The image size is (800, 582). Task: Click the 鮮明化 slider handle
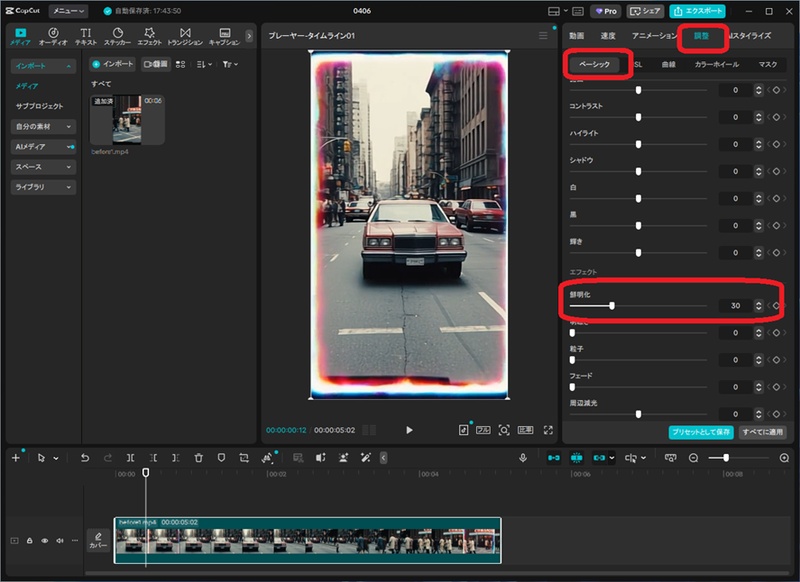point(611,305)
